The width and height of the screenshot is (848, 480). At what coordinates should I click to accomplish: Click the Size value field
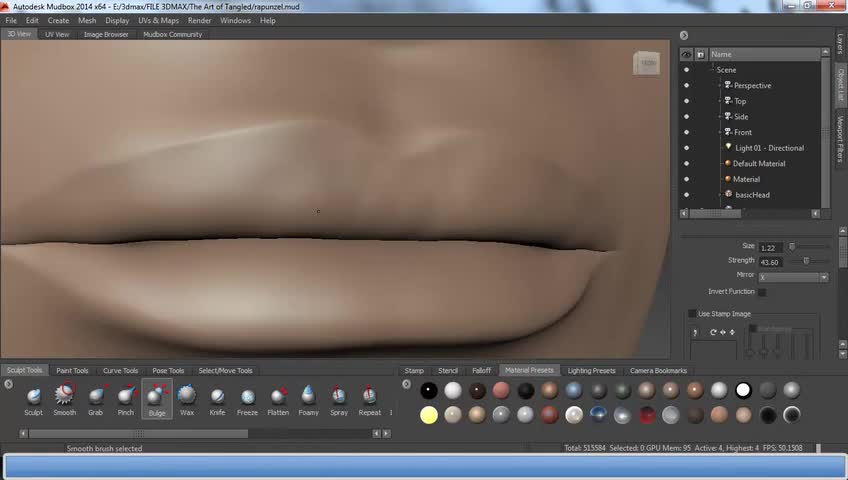[x=771, y=248]
